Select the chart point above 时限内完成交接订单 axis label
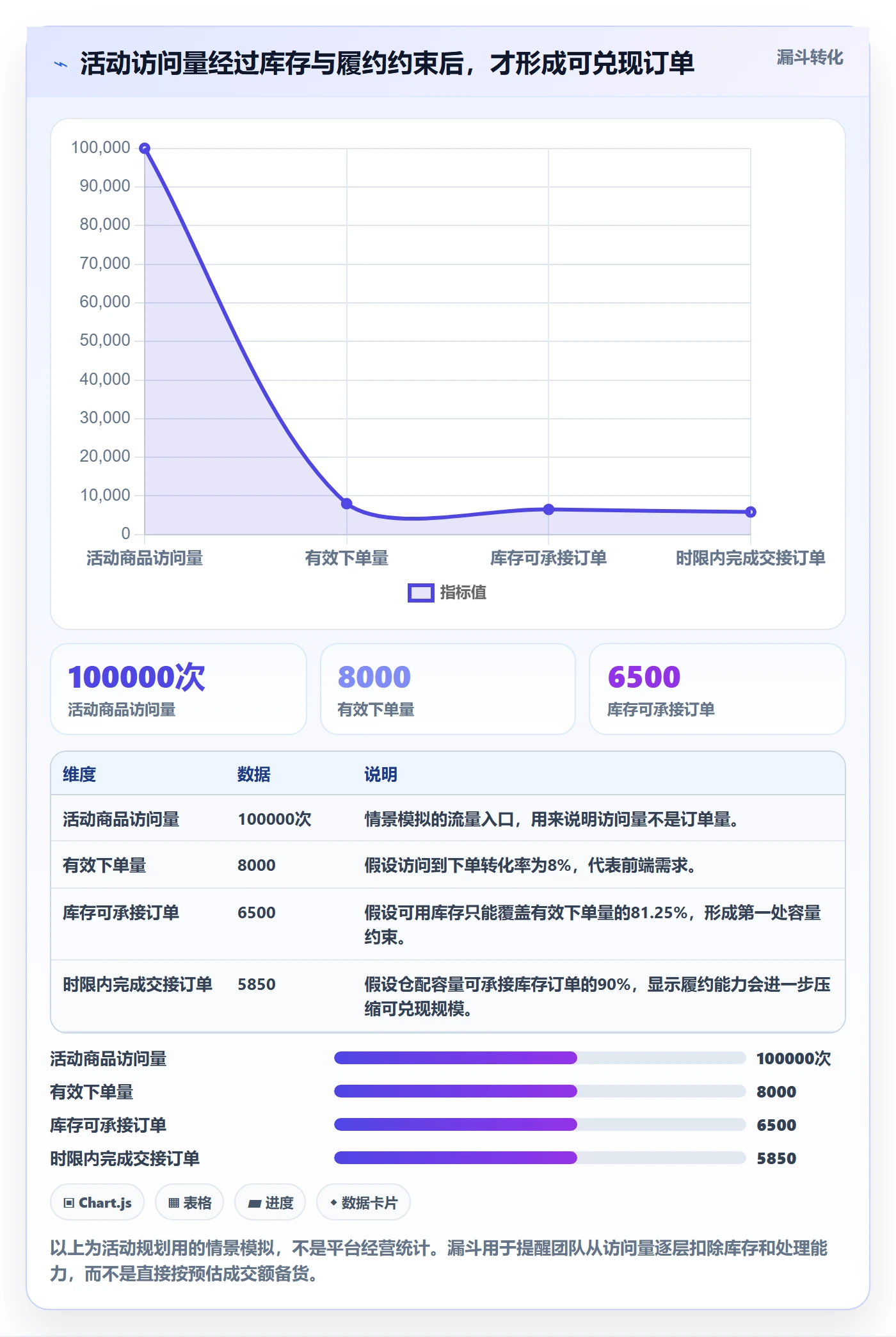 (751, 512)
